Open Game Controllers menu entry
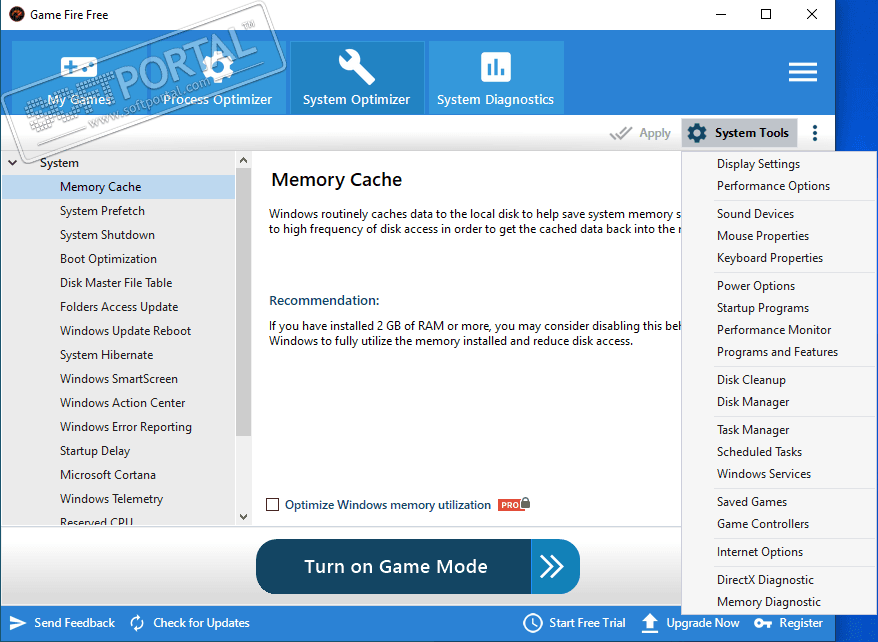 pos(763,524)
